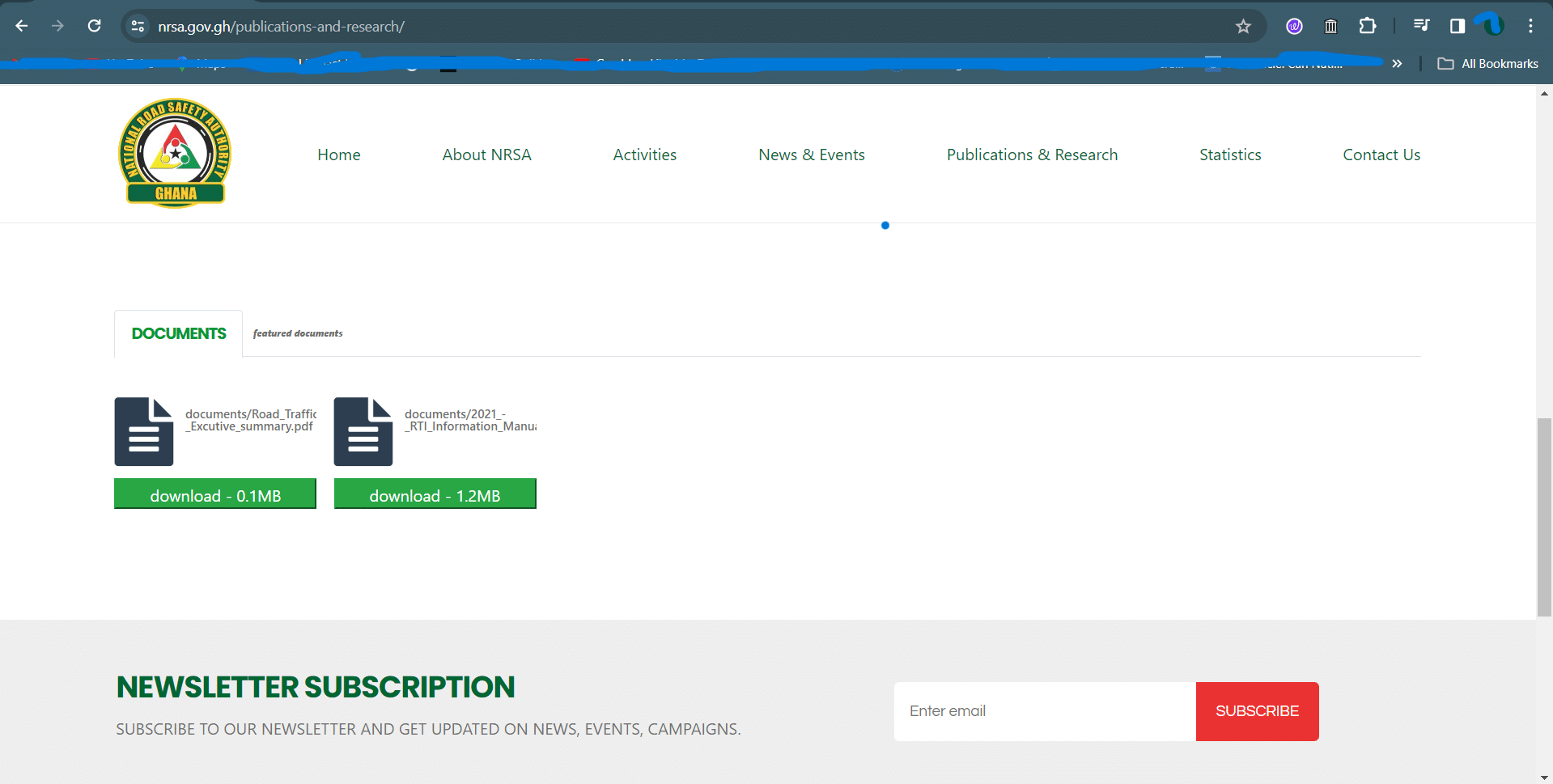Screen dimensions: 1553x784
Task: Click the browser back arrow
Action: tap(22, 26)
